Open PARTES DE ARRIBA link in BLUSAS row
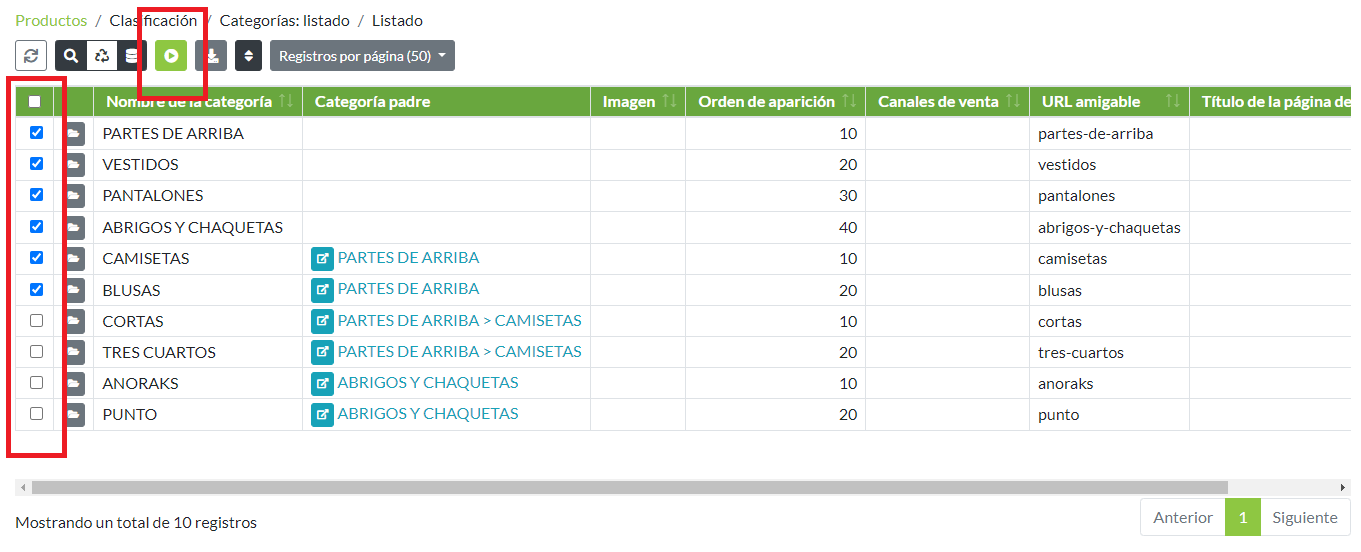1361x552 pixels. point(408,289)
